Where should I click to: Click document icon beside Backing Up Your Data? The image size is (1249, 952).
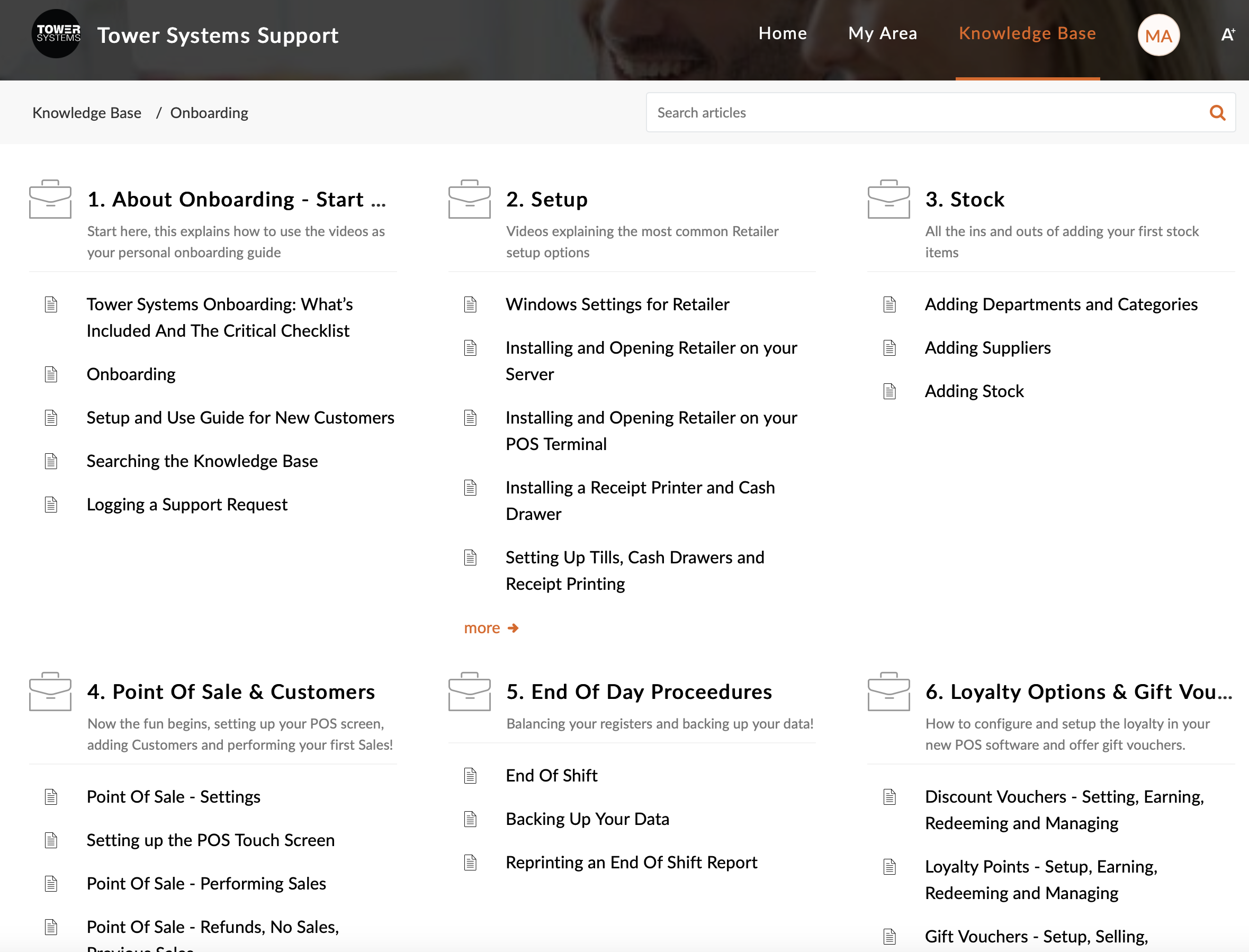click(x=470, y=820)
